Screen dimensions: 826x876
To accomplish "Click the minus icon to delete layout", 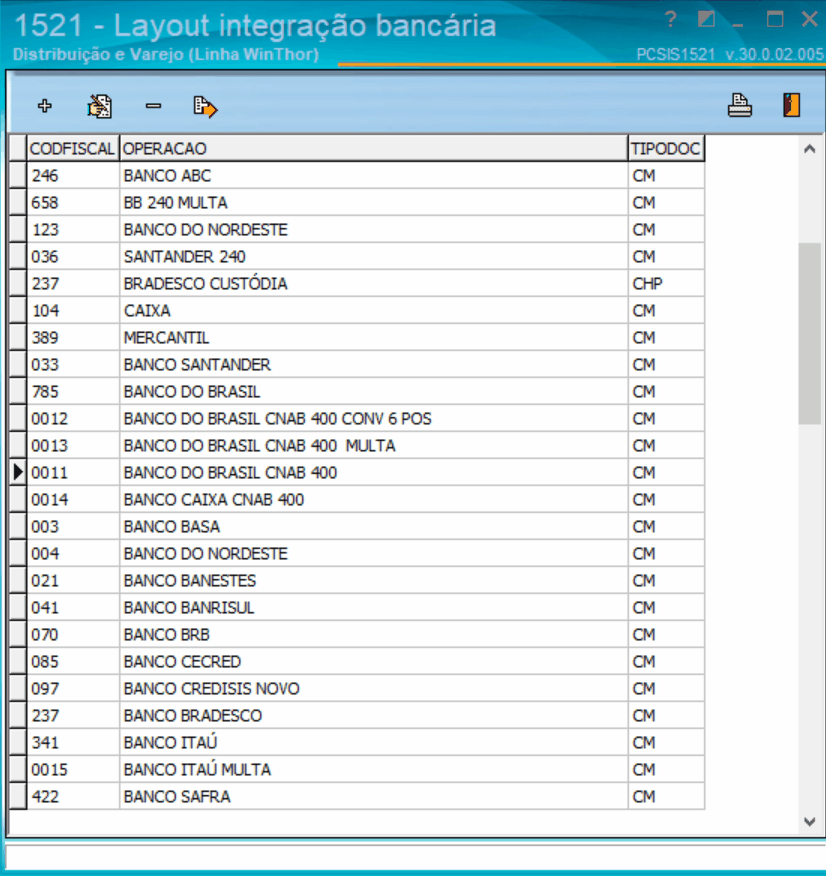I will click(153, 106).
